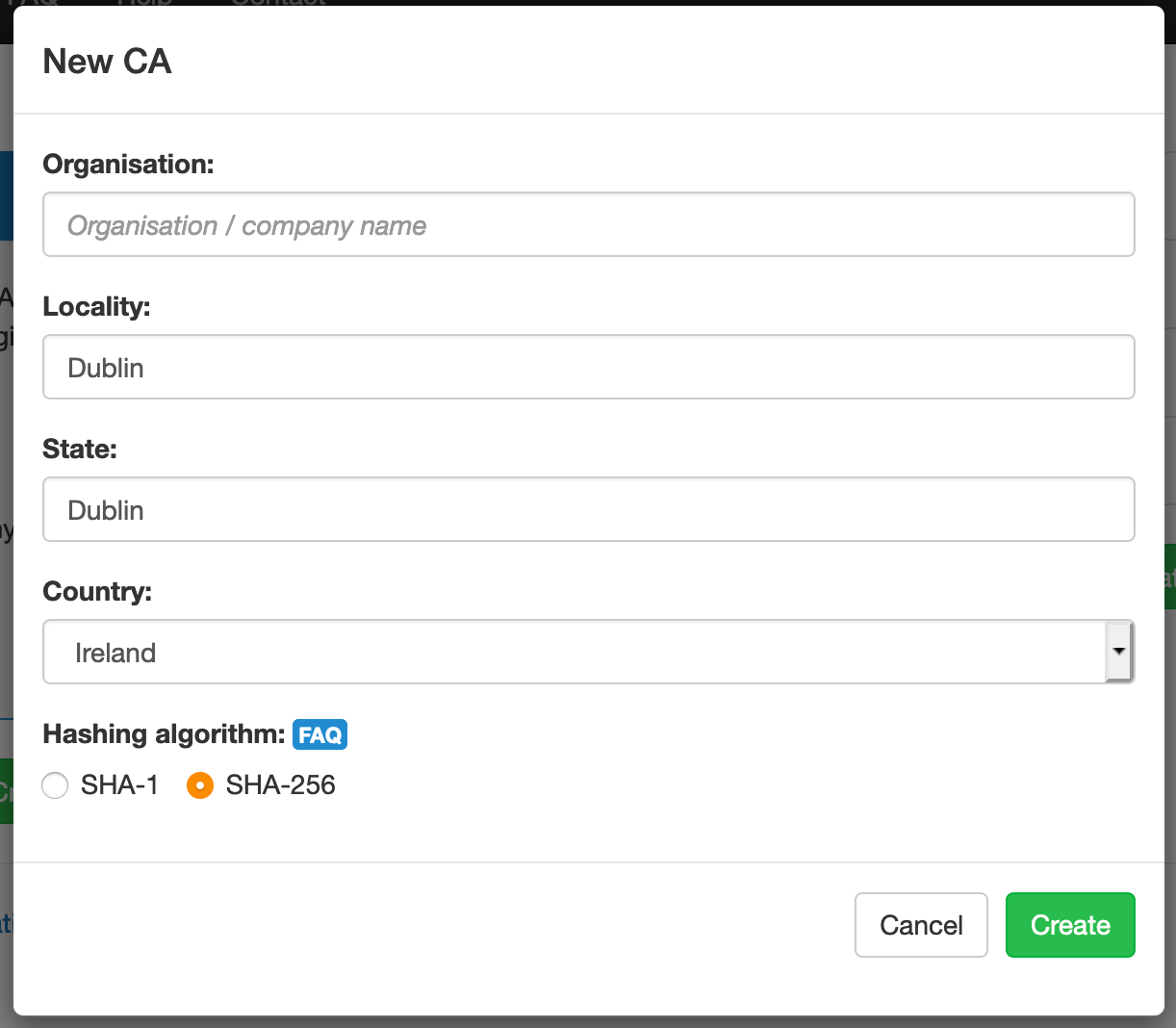Image resolution: width=1176 pixels, height=1028 pixels.
Task: Select the orange SHA-256 radio button circle
Action: tap(199, 785)
